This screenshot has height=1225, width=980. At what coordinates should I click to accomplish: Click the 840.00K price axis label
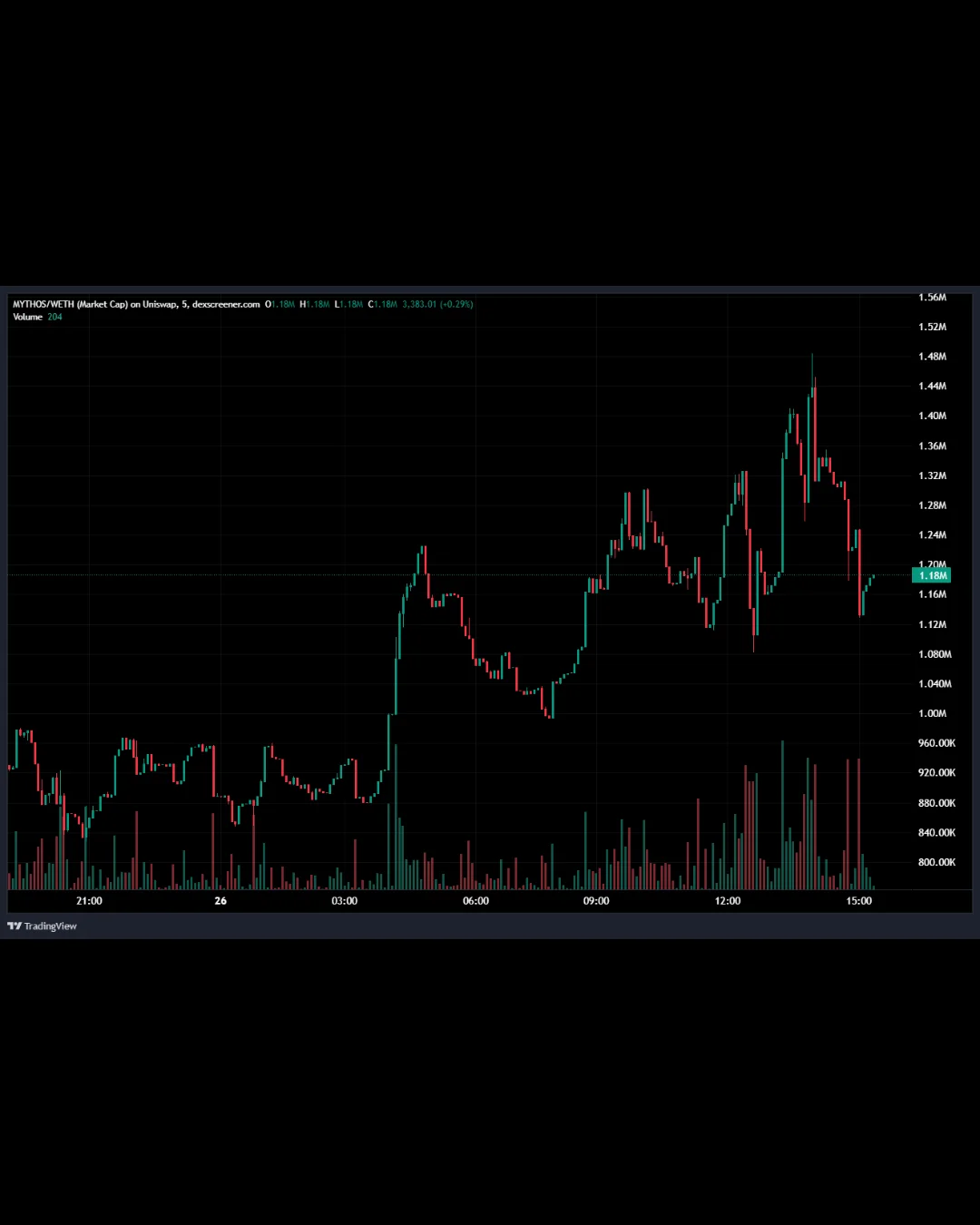[936, 832]
